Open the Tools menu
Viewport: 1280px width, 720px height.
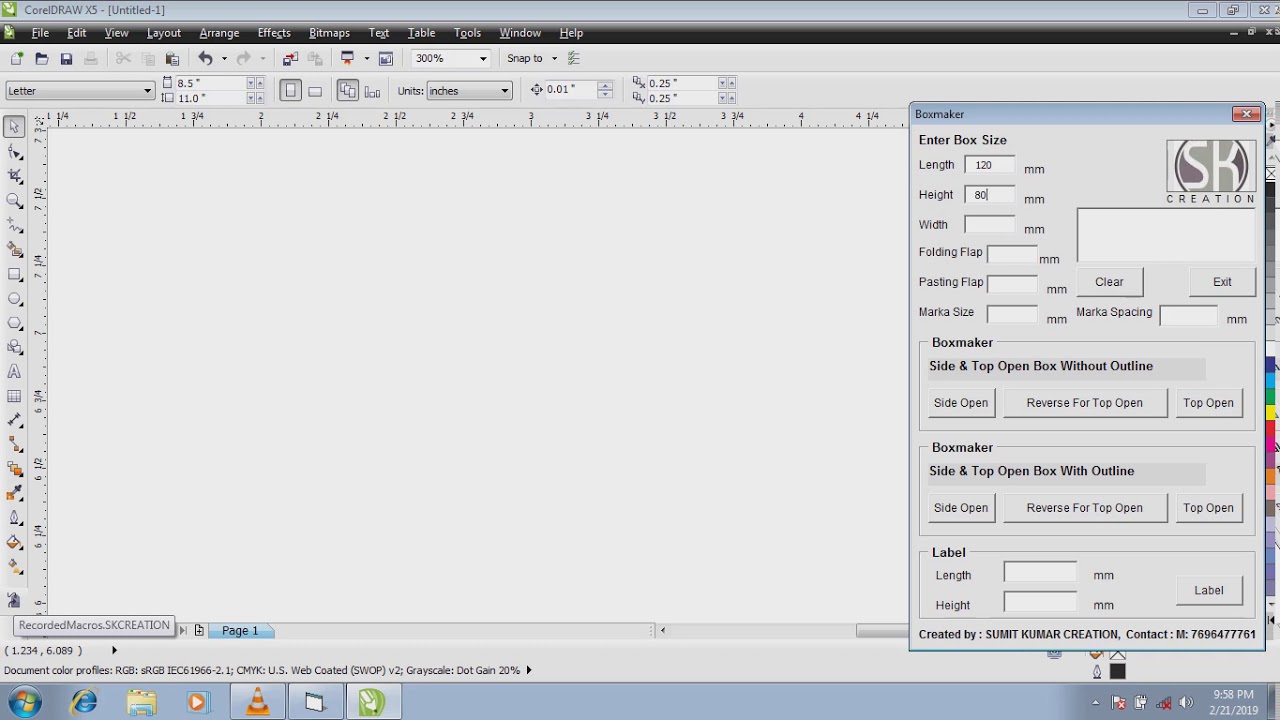point(467,33)
